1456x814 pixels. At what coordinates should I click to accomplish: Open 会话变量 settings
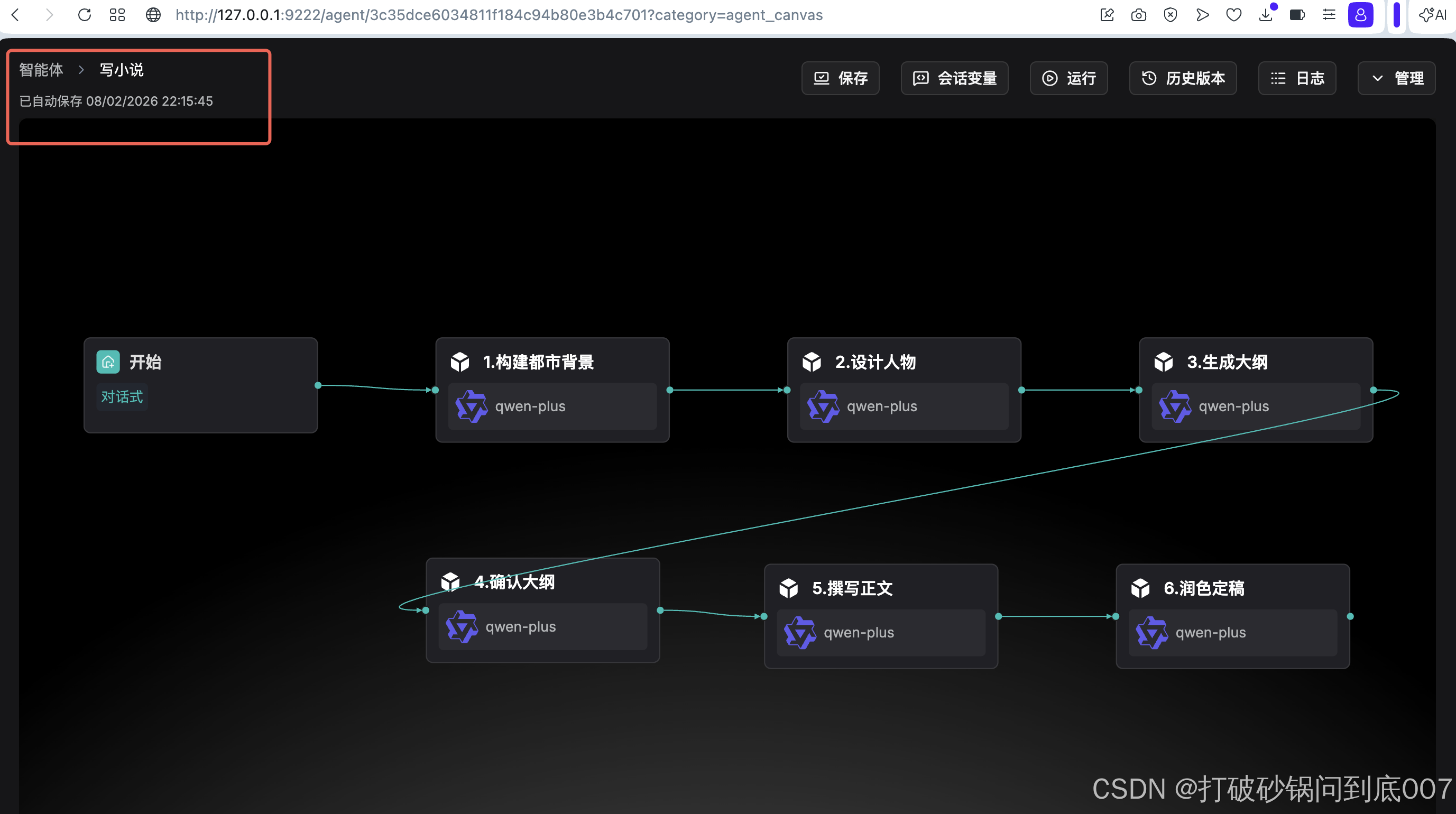954,78
